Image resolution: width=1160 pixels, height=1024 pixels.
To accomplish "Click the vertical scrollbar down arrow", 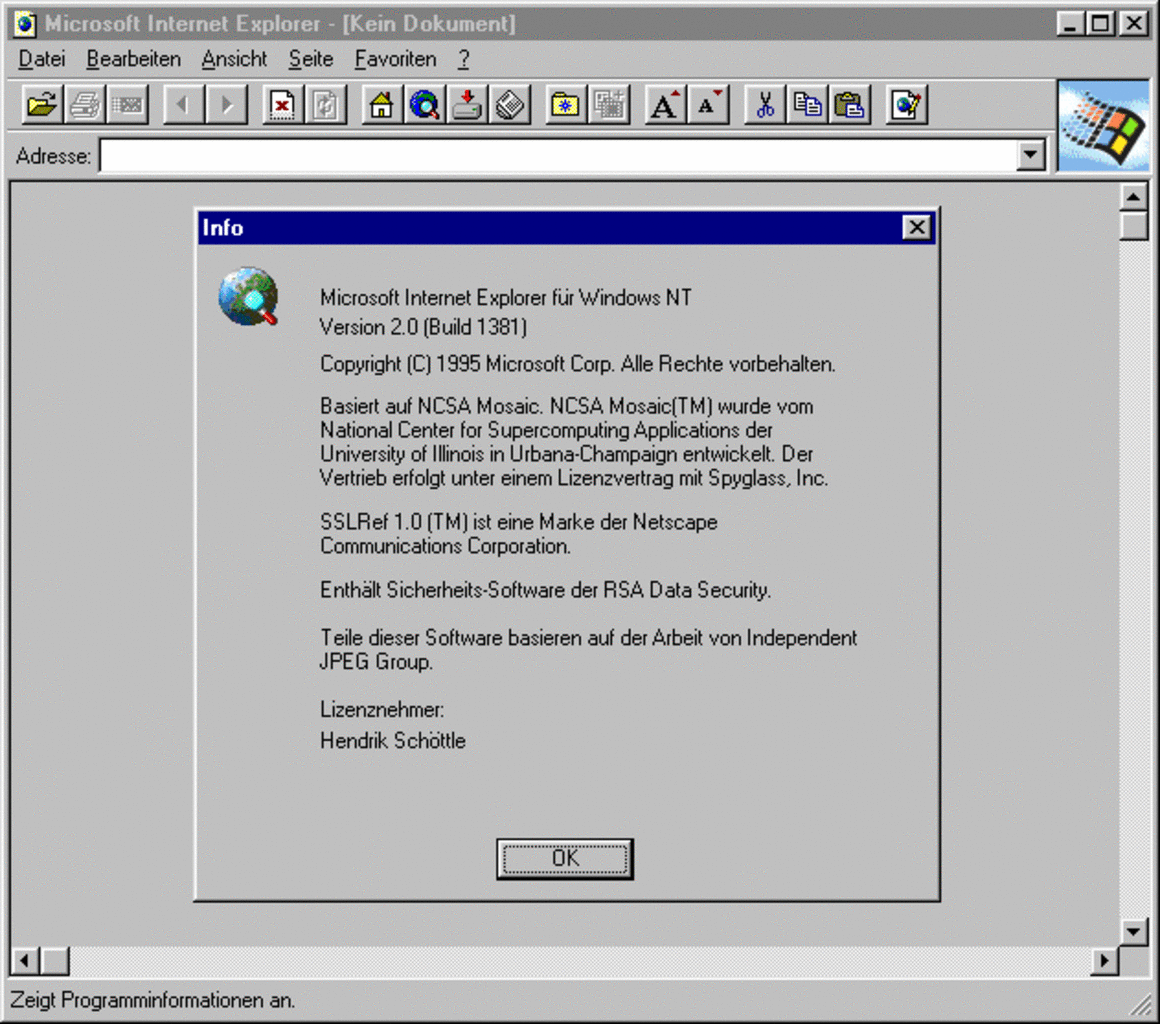I will click(1133, 932).
